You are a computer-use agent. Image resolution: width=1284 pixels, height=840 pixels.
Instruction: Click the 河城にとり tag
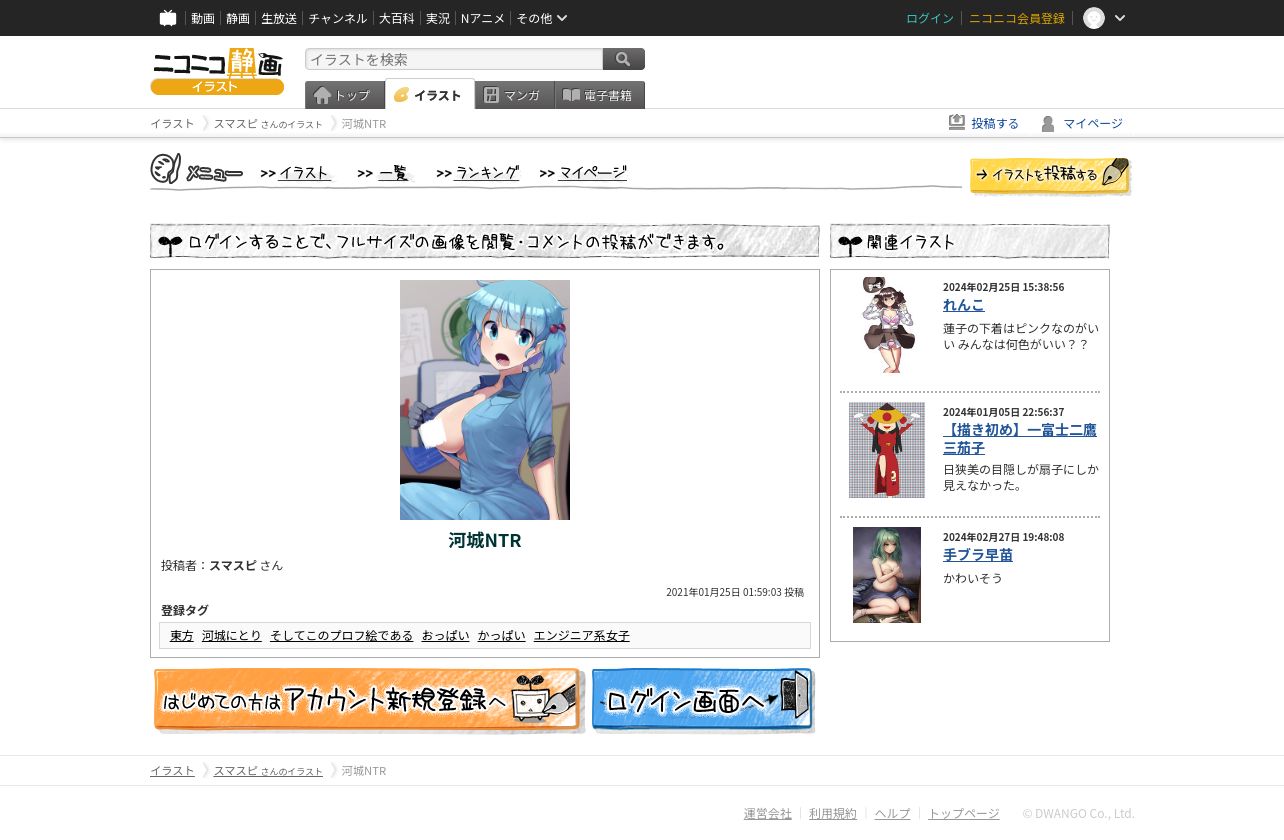click(232, 635)
